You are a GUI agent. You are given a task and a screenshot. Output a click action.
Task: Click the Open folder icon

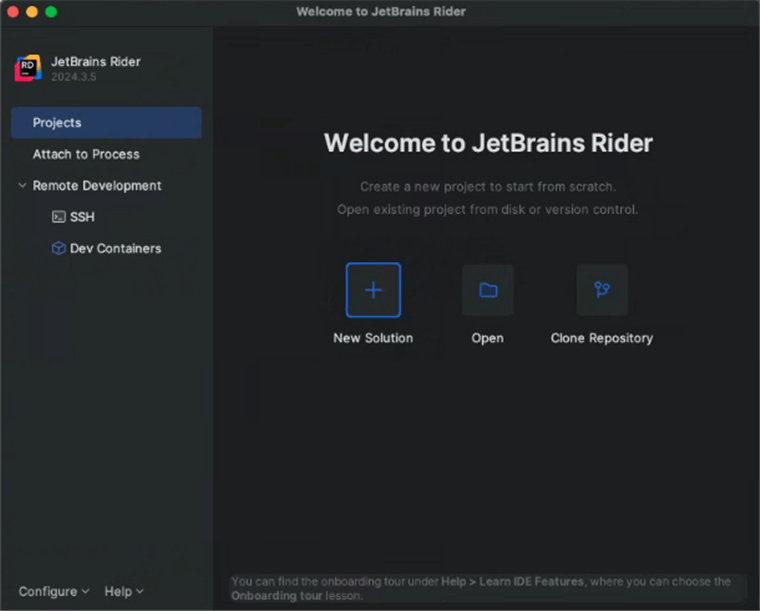tap(487, 290)
